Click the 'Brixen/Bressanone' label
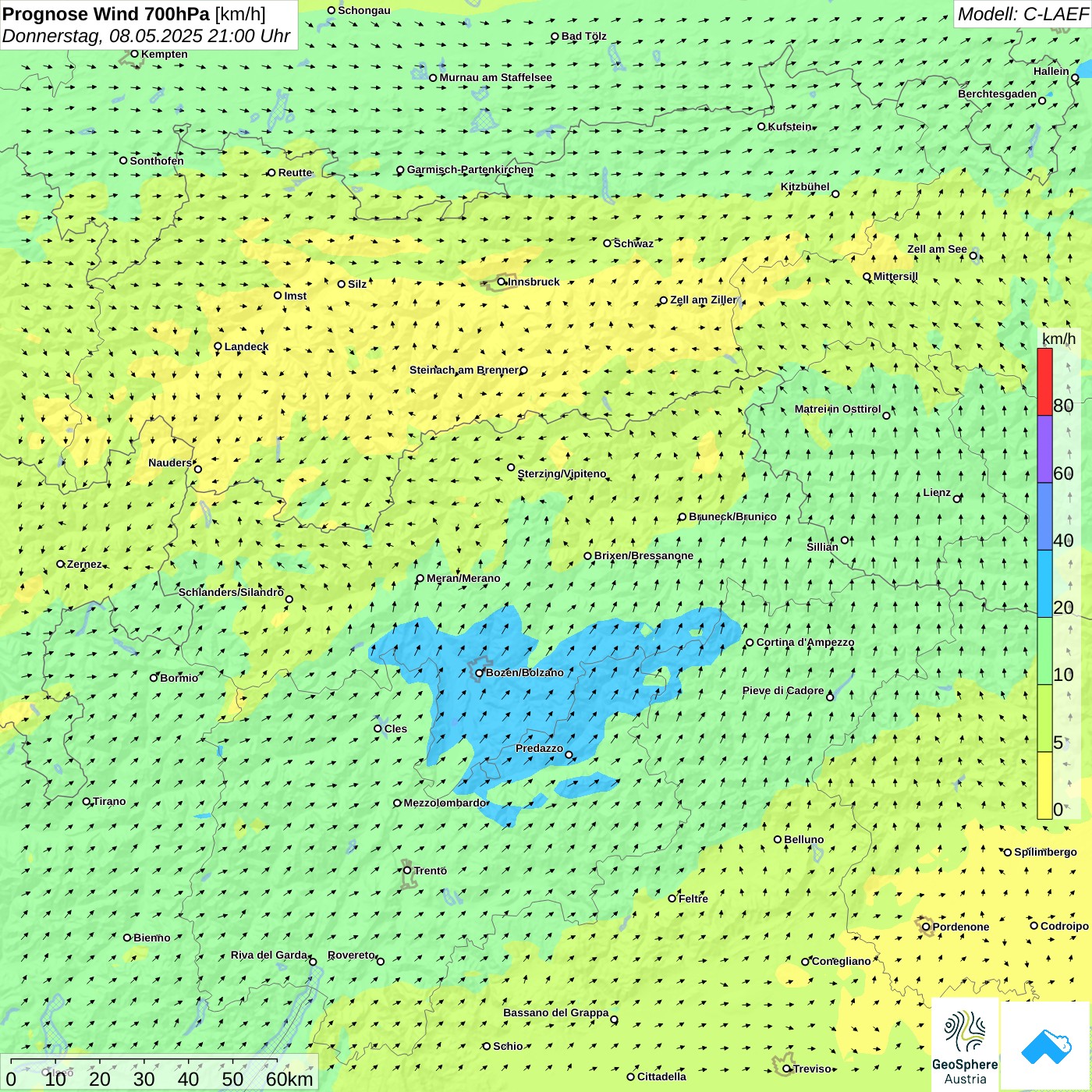The image size is (1092, 1092). pos(643,555)
